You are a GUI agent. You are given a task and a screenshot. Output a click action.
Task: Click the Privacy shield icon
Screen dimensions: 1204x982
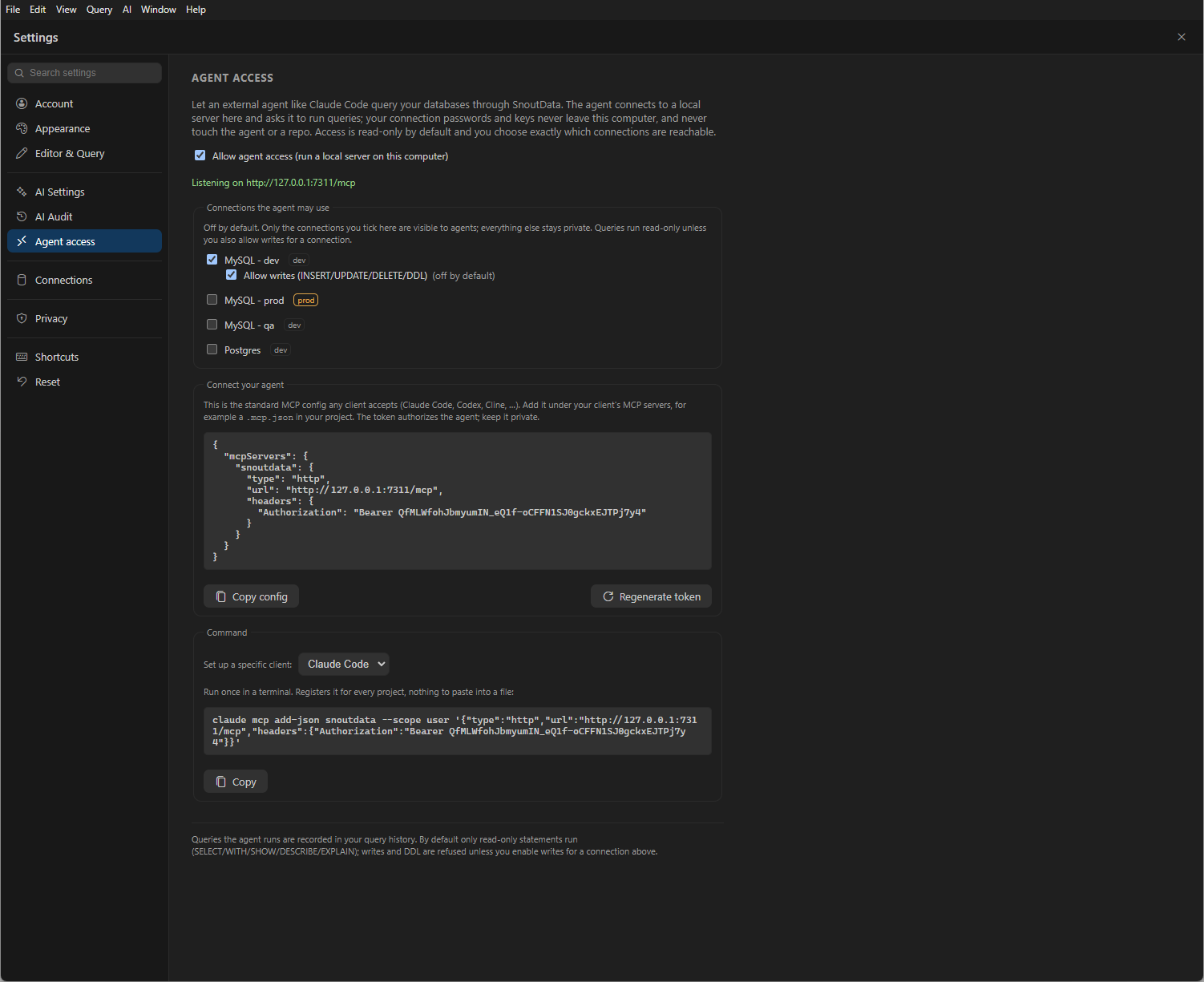coord(22,318)
